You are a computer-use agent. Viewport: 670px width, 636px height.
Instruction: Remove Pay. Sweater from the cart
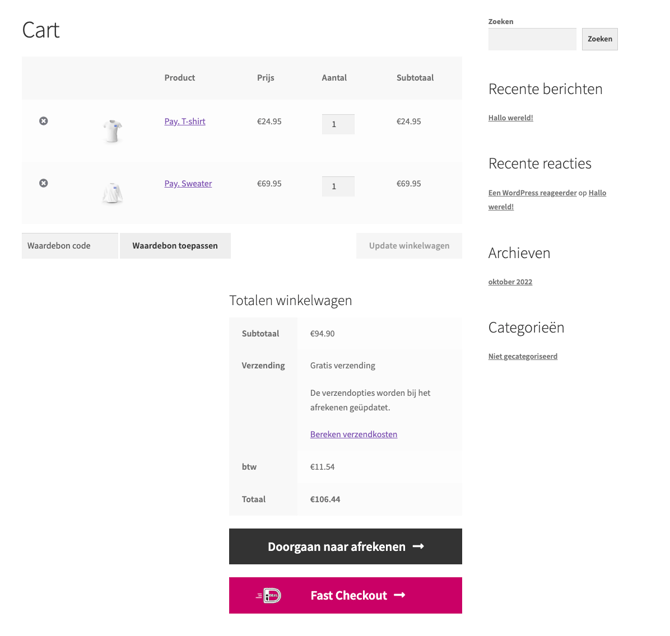[x=44, y=183]
